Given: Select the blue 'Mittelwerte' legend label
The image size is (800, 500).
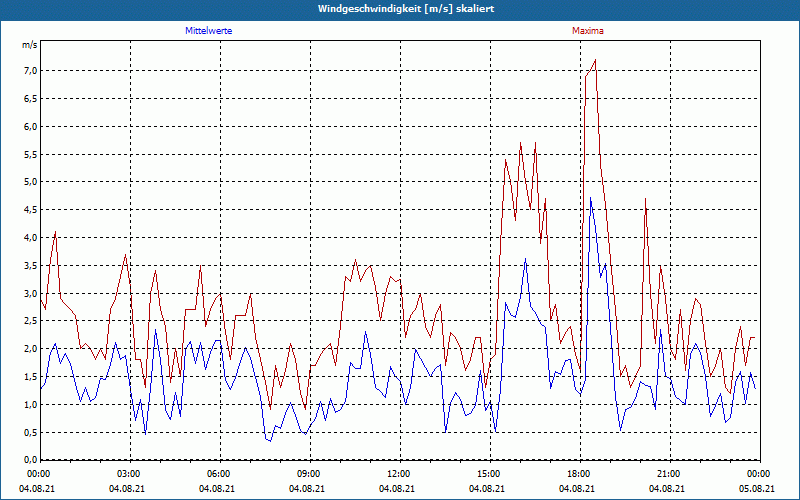Looking at the screenshot, I should (209, 31).
